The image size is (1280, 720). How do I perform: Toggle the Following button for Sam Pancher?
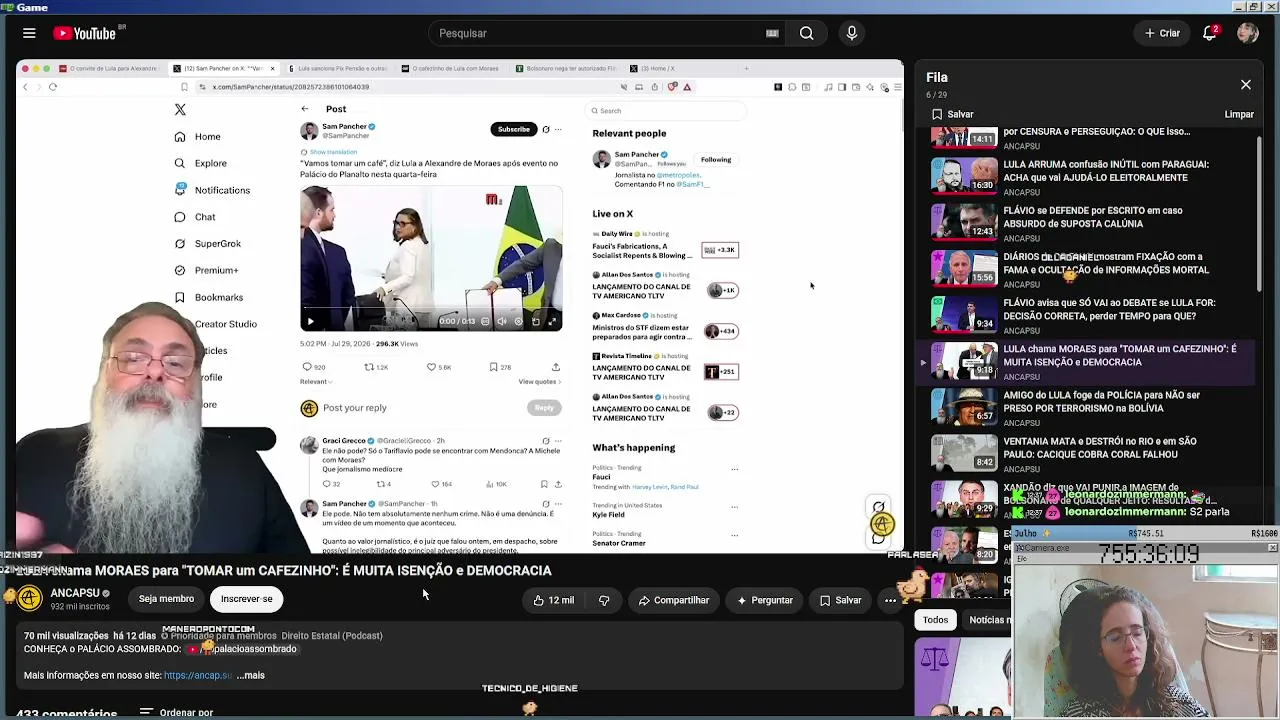point(716,160)
